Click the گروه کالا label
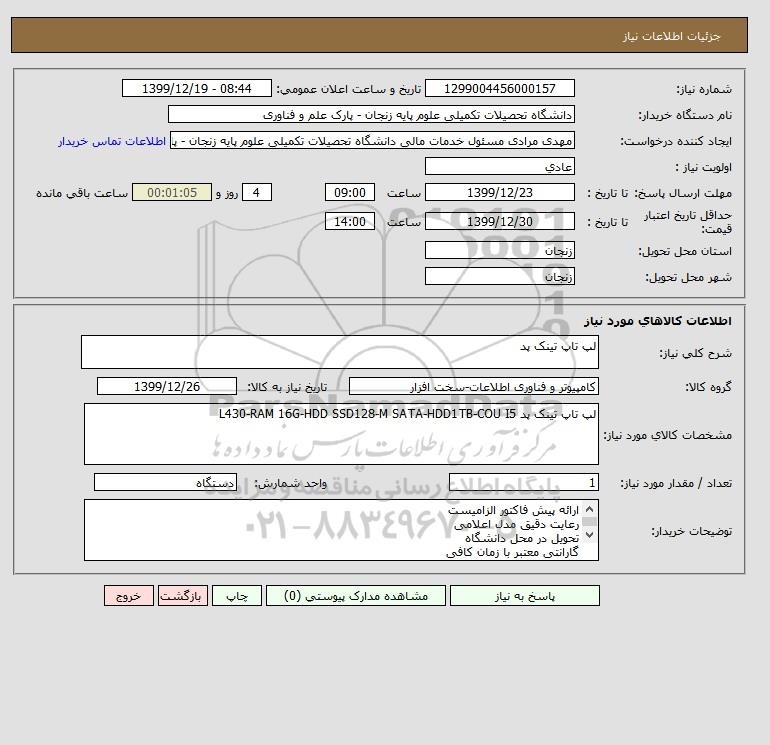The image size is (770, 745). (x=708, y=387)
